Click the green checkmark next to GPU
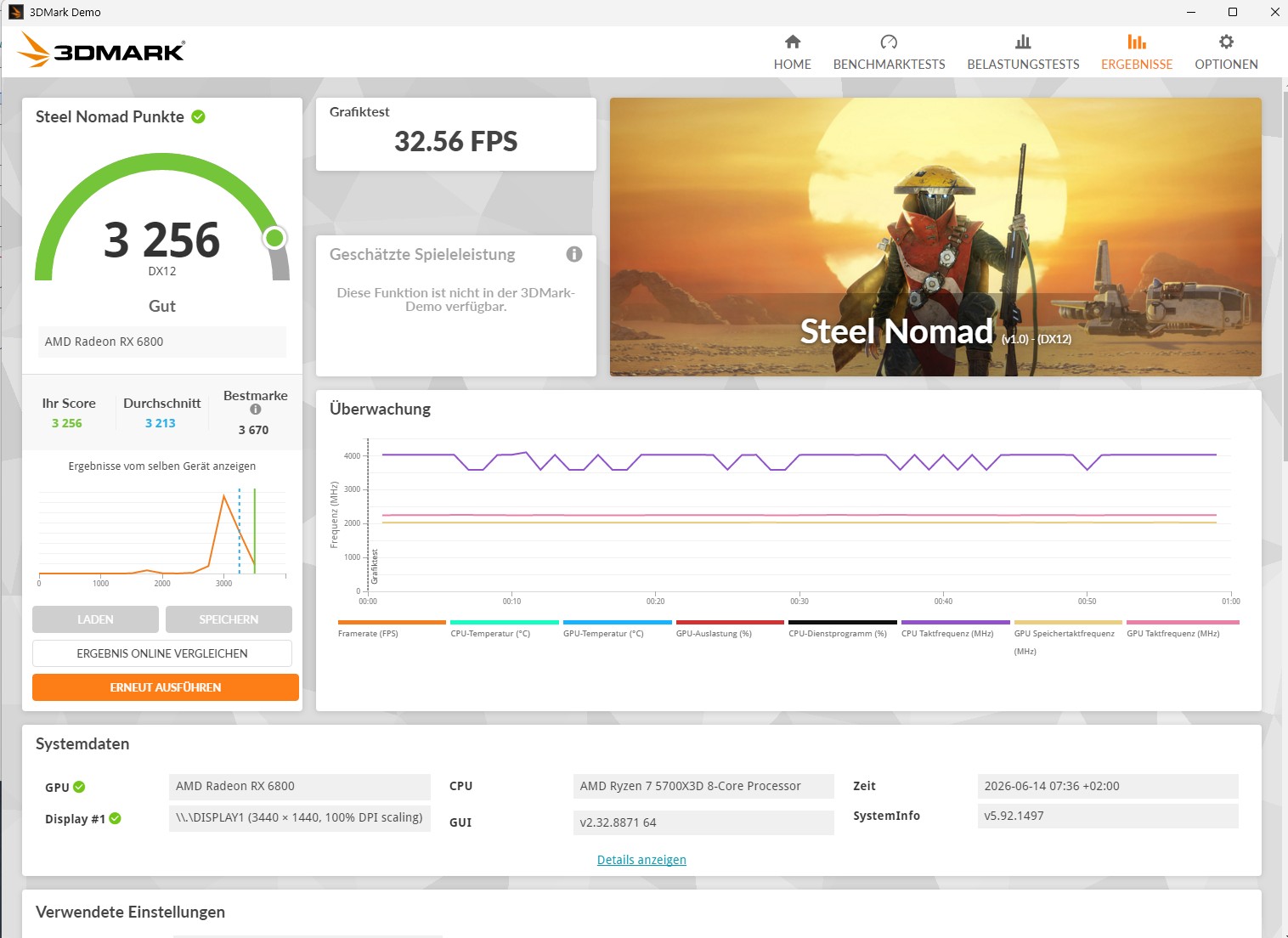 point(79,787)
